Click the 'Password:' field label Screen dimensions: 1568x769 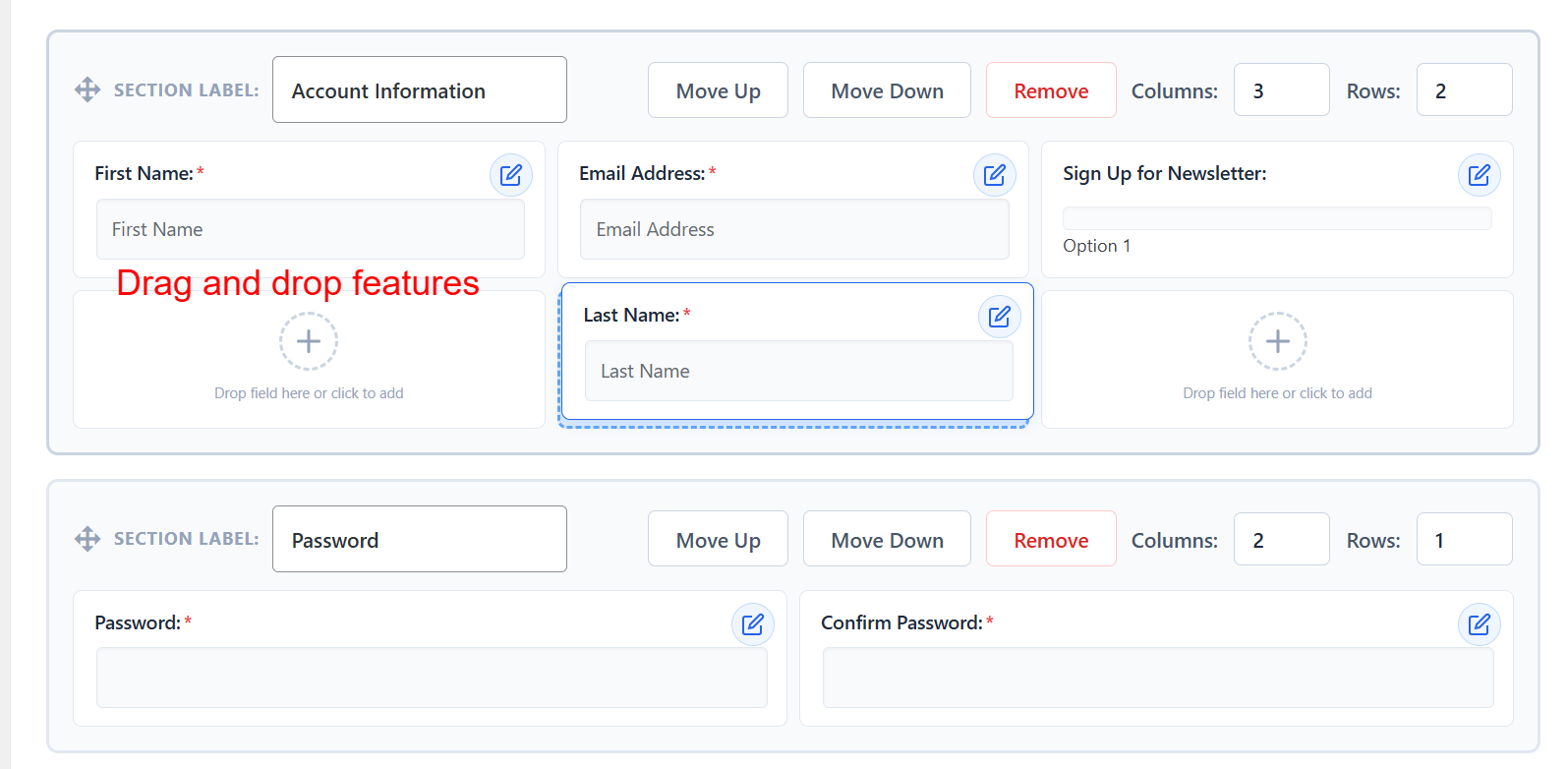tap(138, 622)
